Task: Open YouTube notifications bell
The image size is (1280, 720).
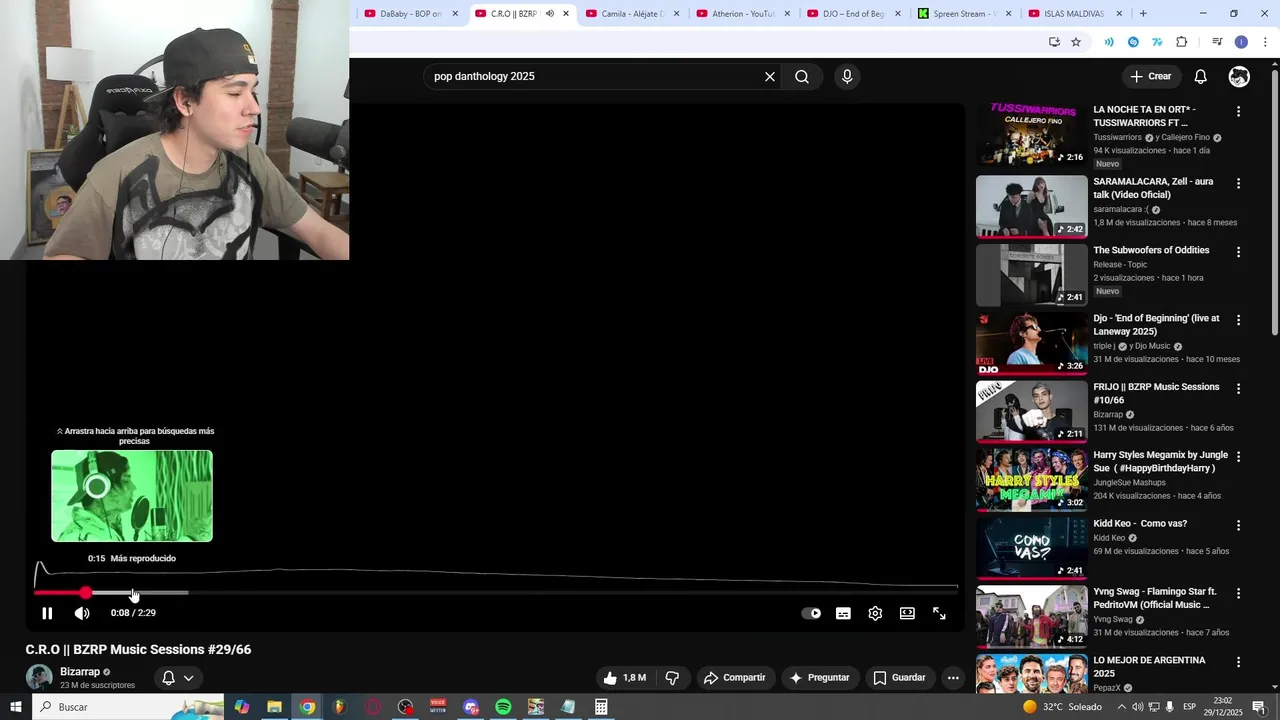Action: [1201, 76]
